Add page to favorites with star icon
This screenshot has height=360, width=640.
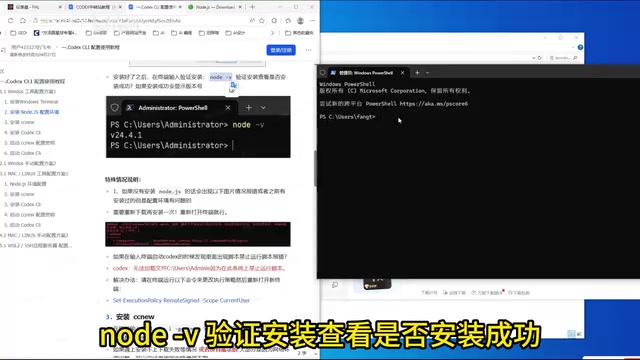click(262, 20)
